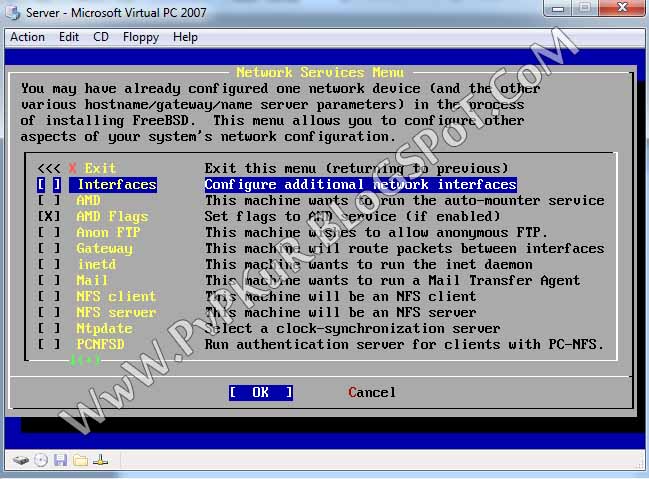The image size is (649, 479).
Task: Enable the Ntpdate checkbox
Action: (x=49, y=329)
